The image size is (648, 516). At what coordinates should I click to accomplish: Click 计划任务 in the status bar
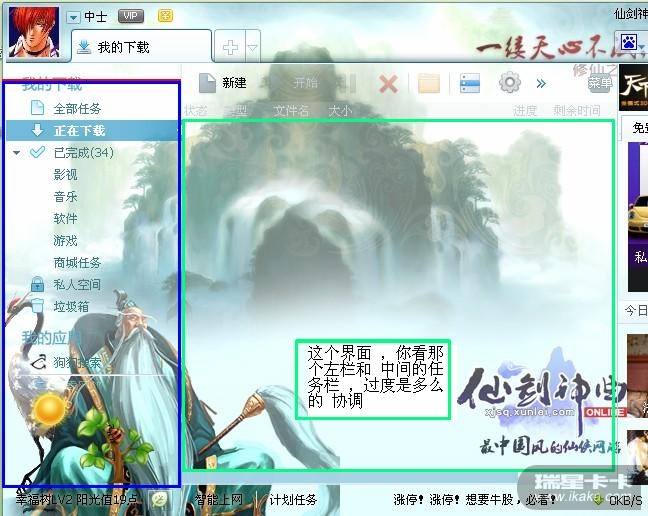pos(293,500)
